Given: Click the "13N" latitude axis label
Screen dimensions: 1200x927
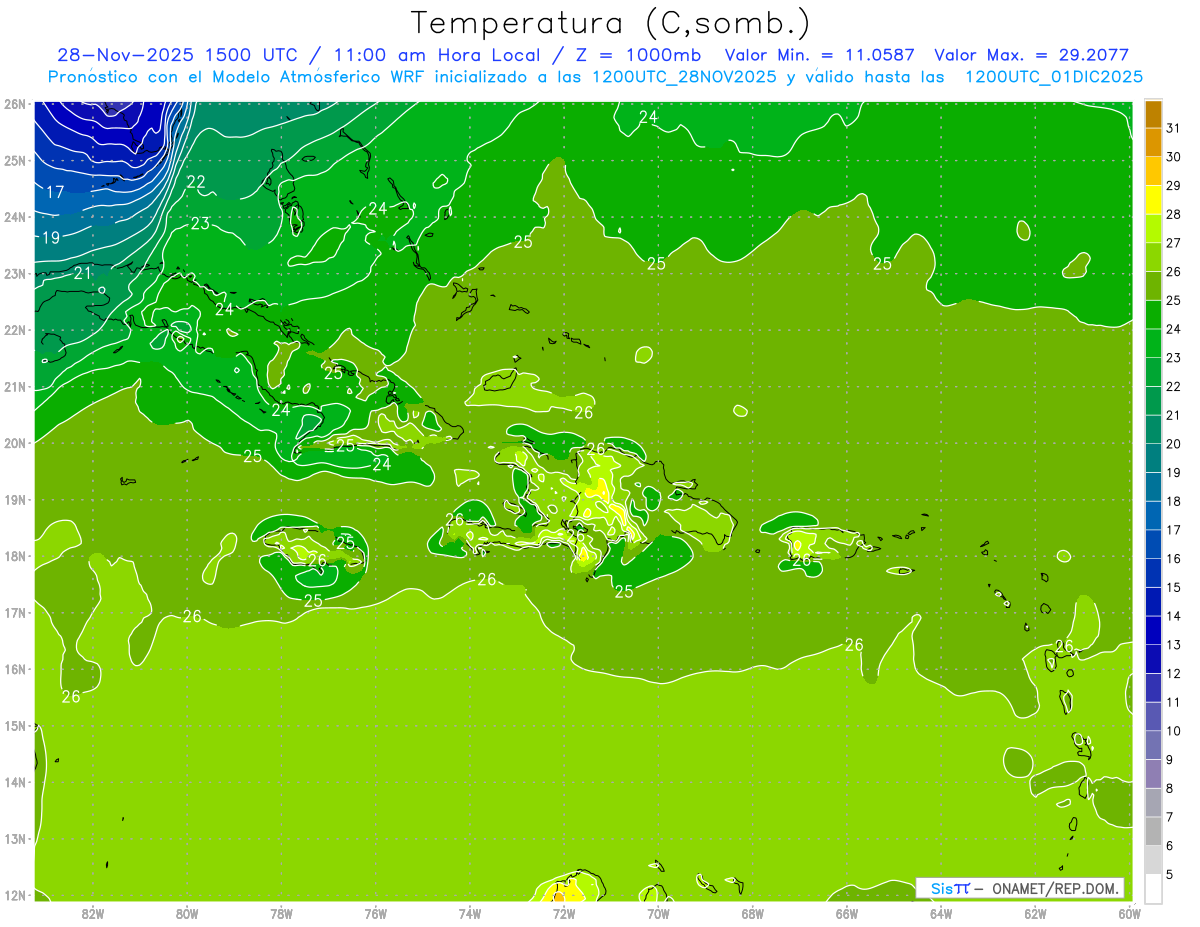Looking at the screenshot, I should coord(14,839).
